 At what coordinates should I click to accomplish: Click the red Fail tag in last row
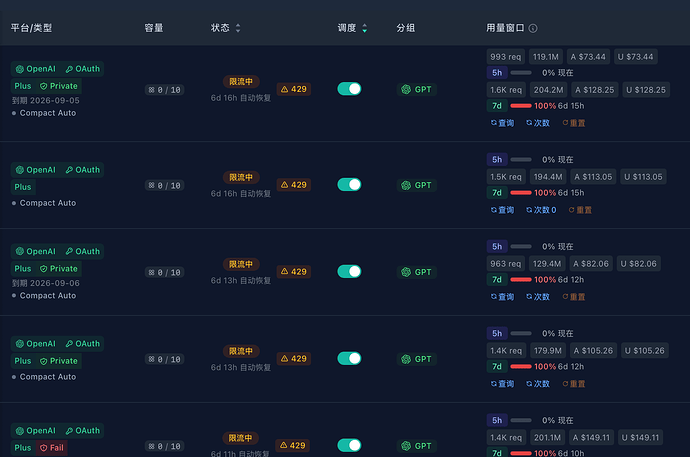(x=52, y=448)
